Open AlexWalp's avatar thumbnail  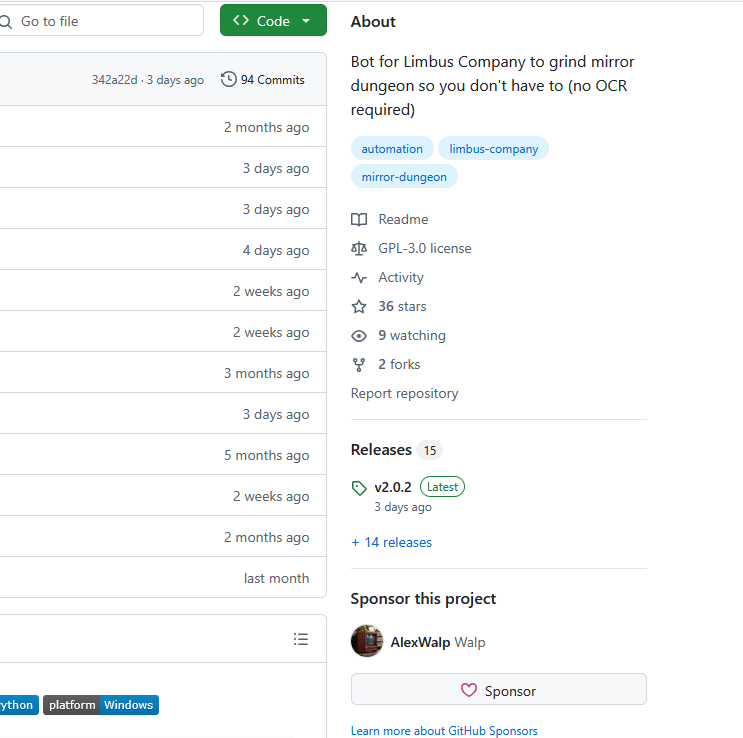click(367, 641)
